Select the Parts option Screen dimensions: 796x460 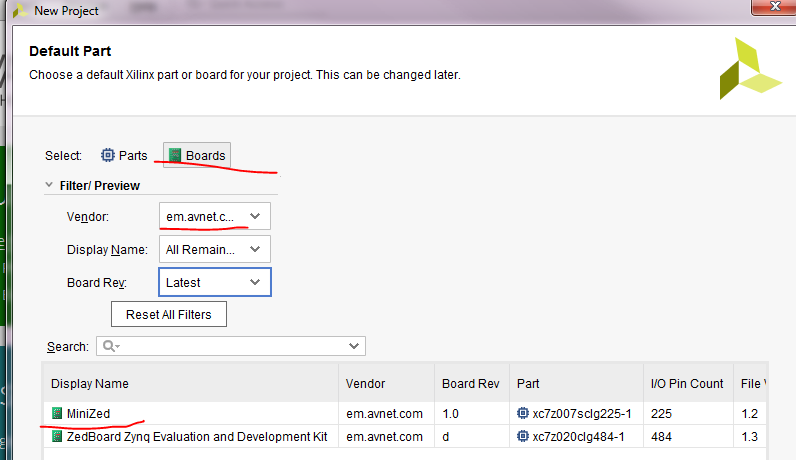124,155
